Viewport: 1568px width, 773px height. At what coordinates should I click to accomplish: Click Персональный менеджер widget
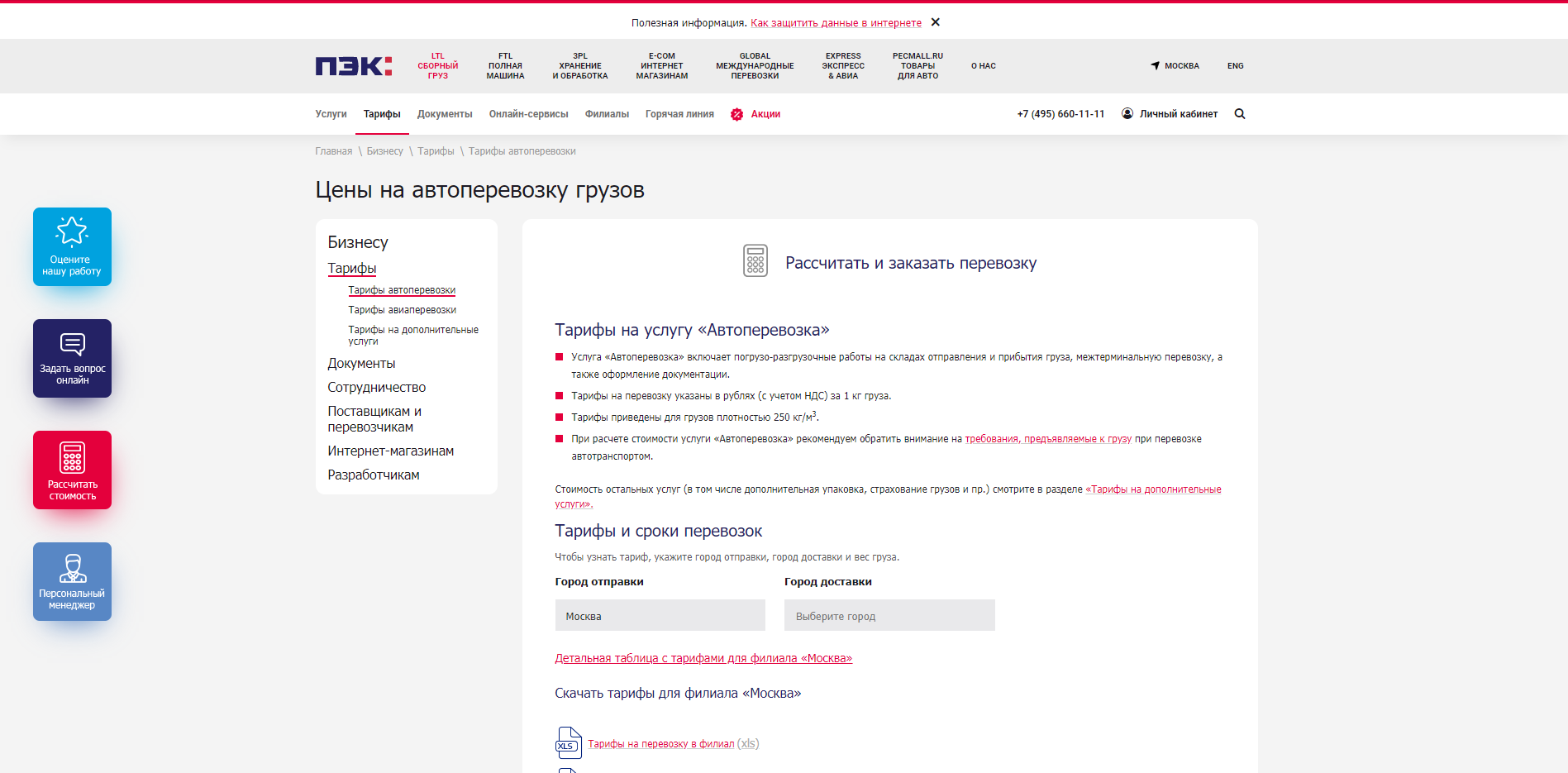coord(72,581)
